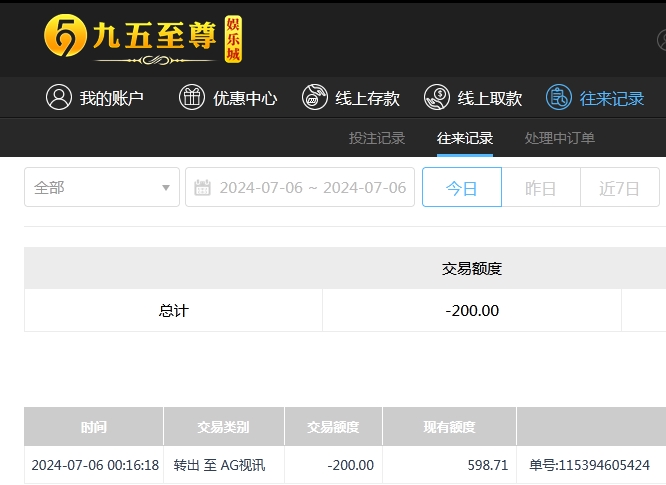
Task: Click the 线上取款 withdrawal icon
Action: 437,97
